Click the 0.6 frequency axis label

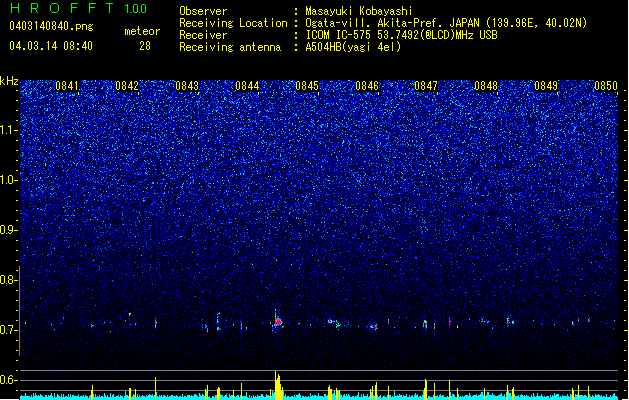(8, 380)
